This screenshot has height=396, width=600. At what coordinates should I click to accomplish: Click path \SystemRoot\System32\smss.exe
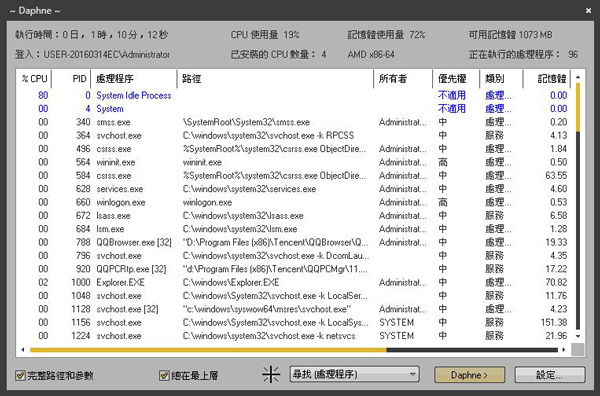point(246,122)
